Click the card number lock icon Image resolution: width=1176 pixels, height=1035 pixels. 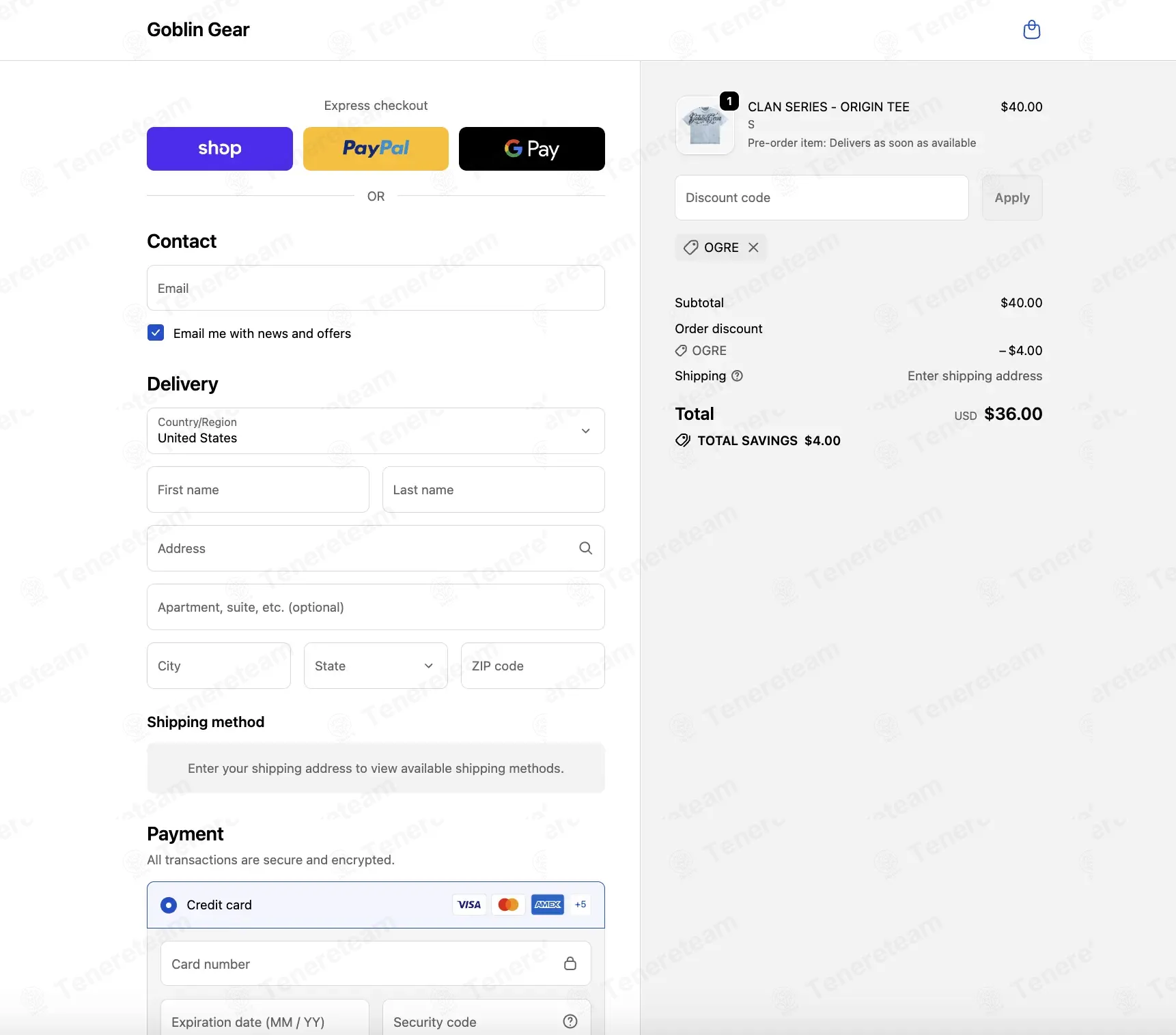[x=570, y=963]
